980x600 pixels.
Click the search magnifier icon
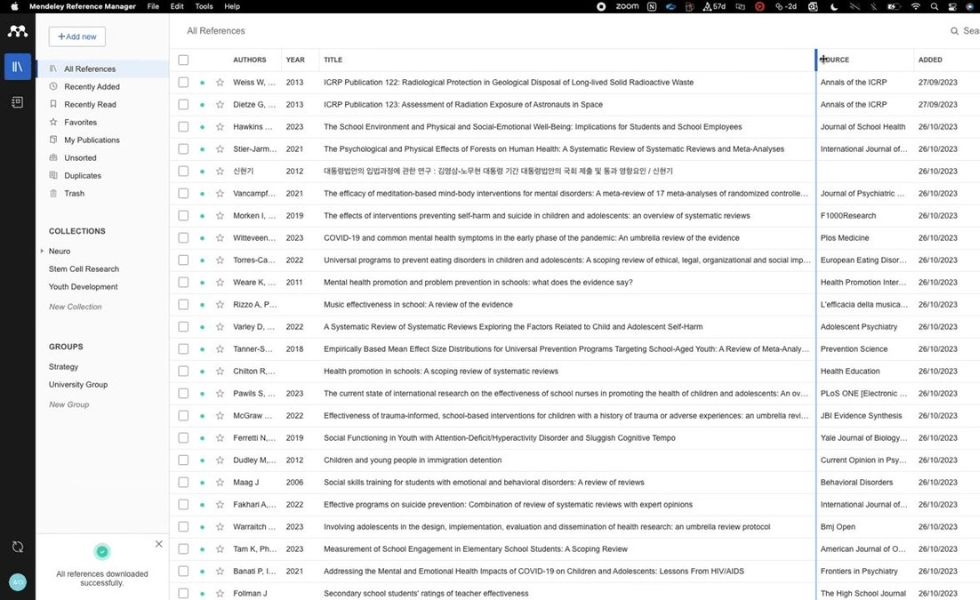(x=954, y=31)
